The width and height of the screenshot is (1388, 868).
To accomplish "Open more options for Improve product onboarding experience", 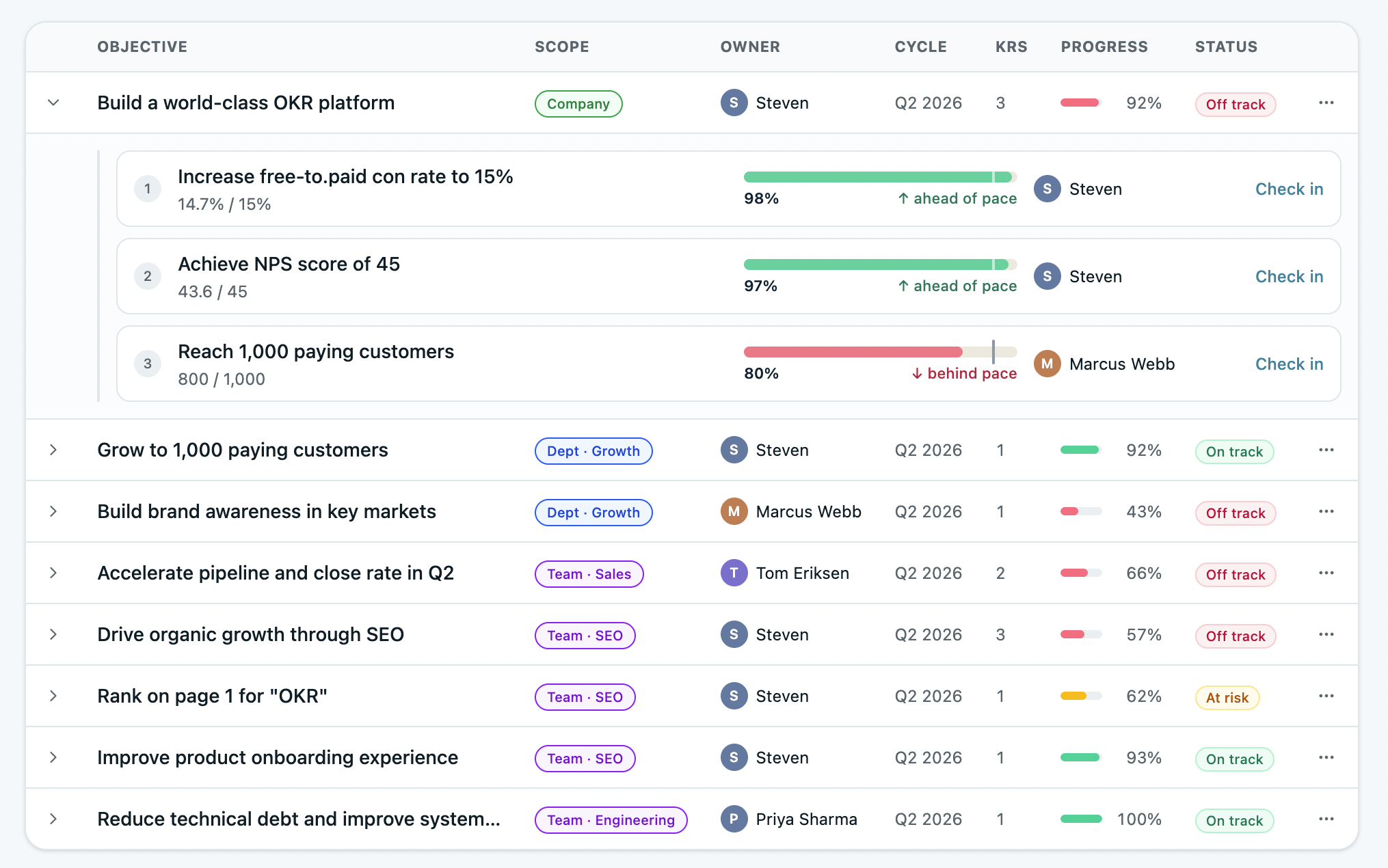I will [x=1326, y=758].
